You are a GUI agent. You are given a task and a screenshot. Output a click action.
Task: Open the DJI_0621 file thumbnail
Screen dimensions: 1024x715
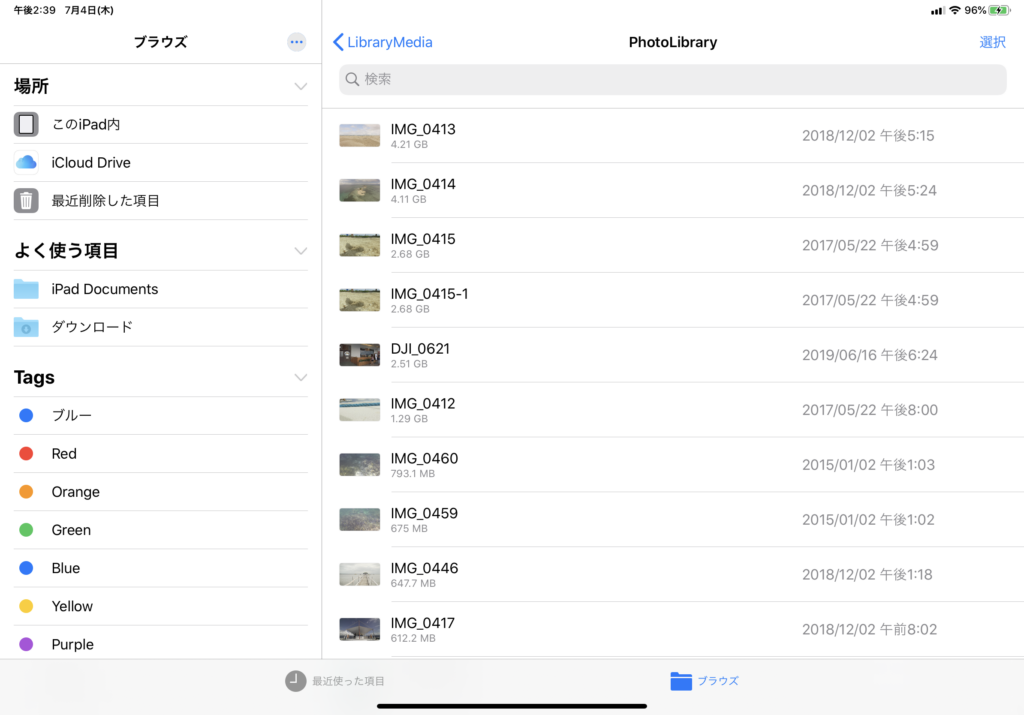tap(360, 355)
